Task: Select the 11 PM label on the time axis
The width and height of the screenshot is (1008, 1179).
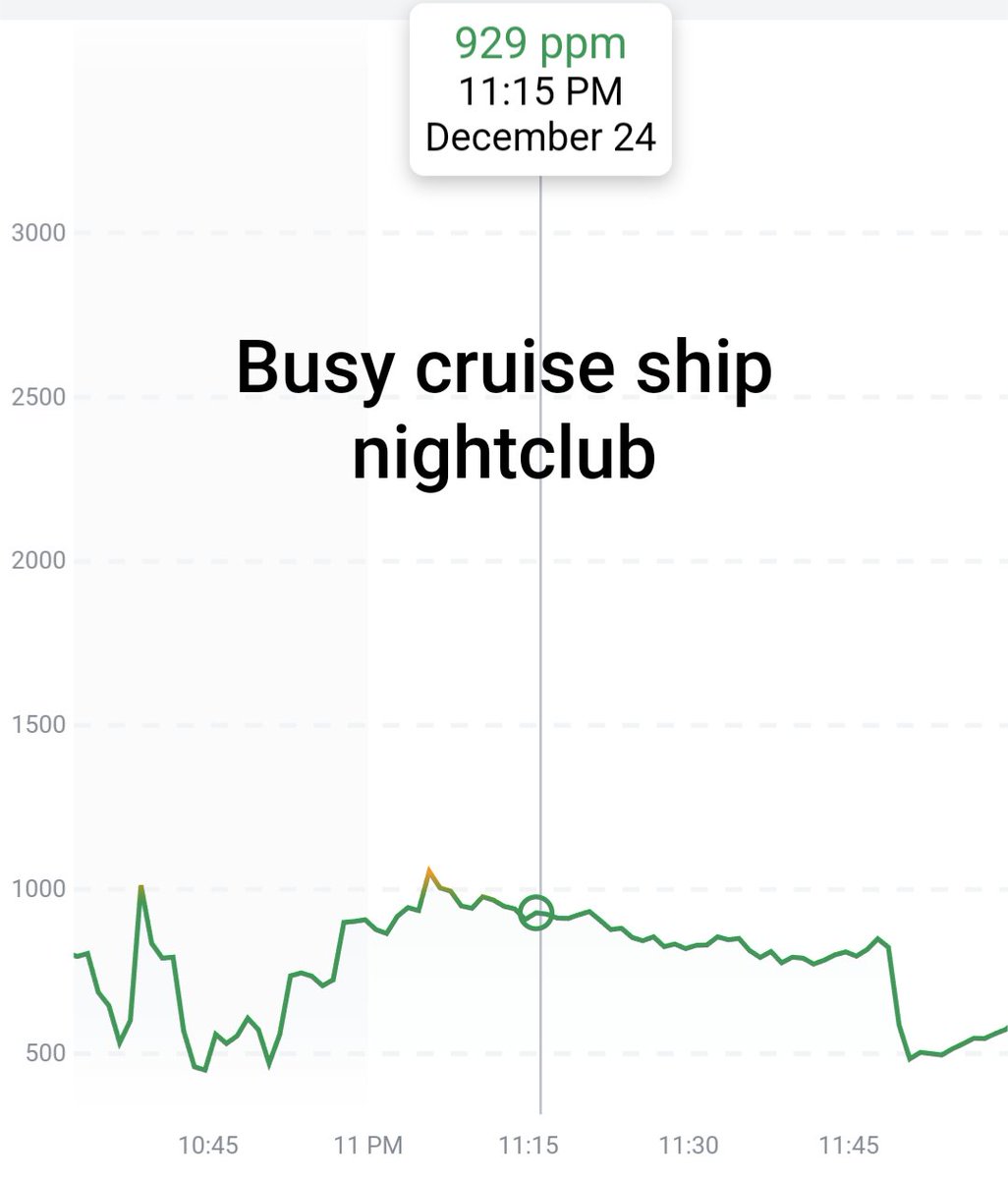Action: 368,1145
